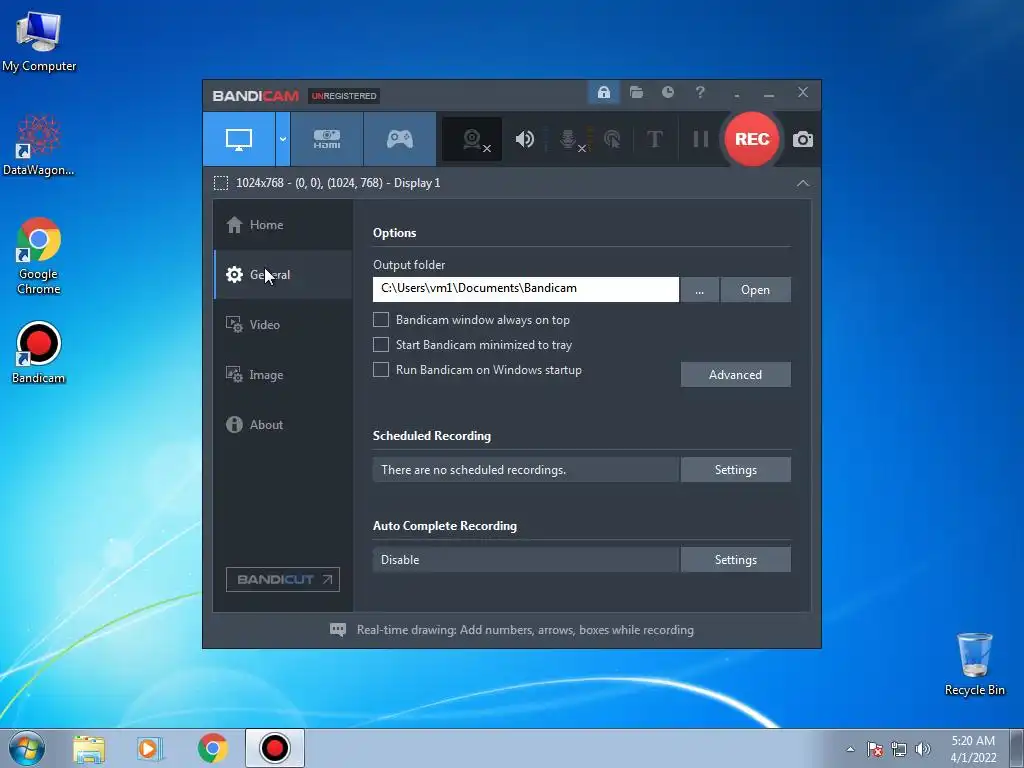Browse output folder with ... button
1024x768 pixels.
pos(699,289)
